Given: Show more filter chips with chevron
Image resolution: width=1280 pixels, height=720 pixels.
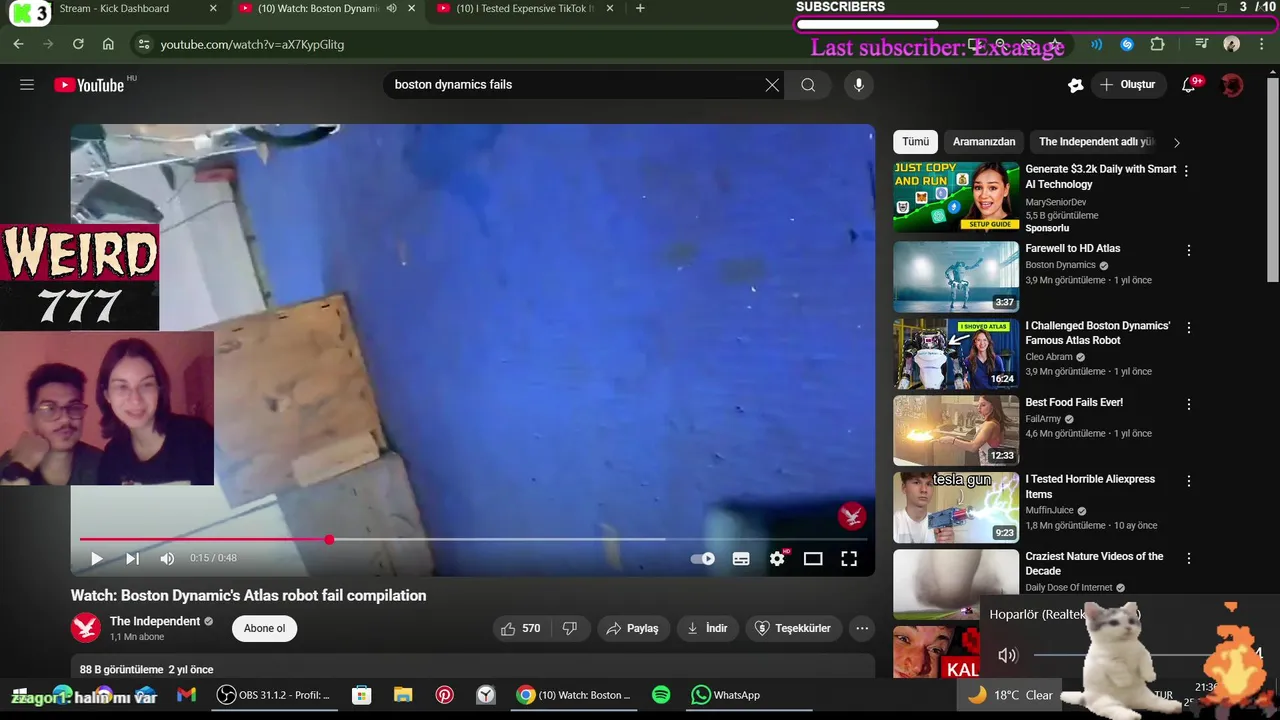Looking at the screenshot, I should tap(1177, 142).
